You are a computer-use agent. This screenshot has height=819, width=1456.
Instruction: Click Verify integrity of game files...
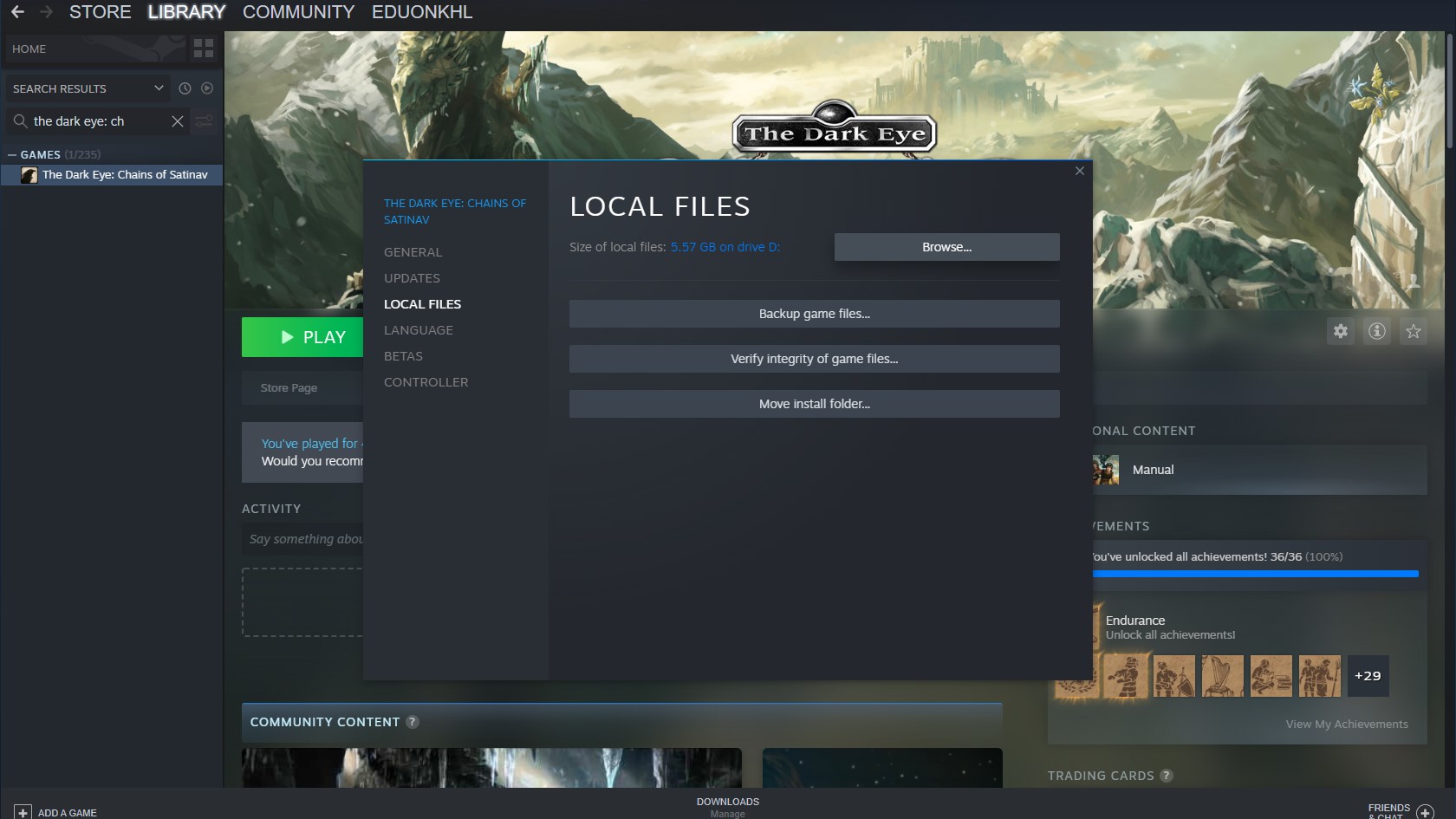(x=815, y=359)
